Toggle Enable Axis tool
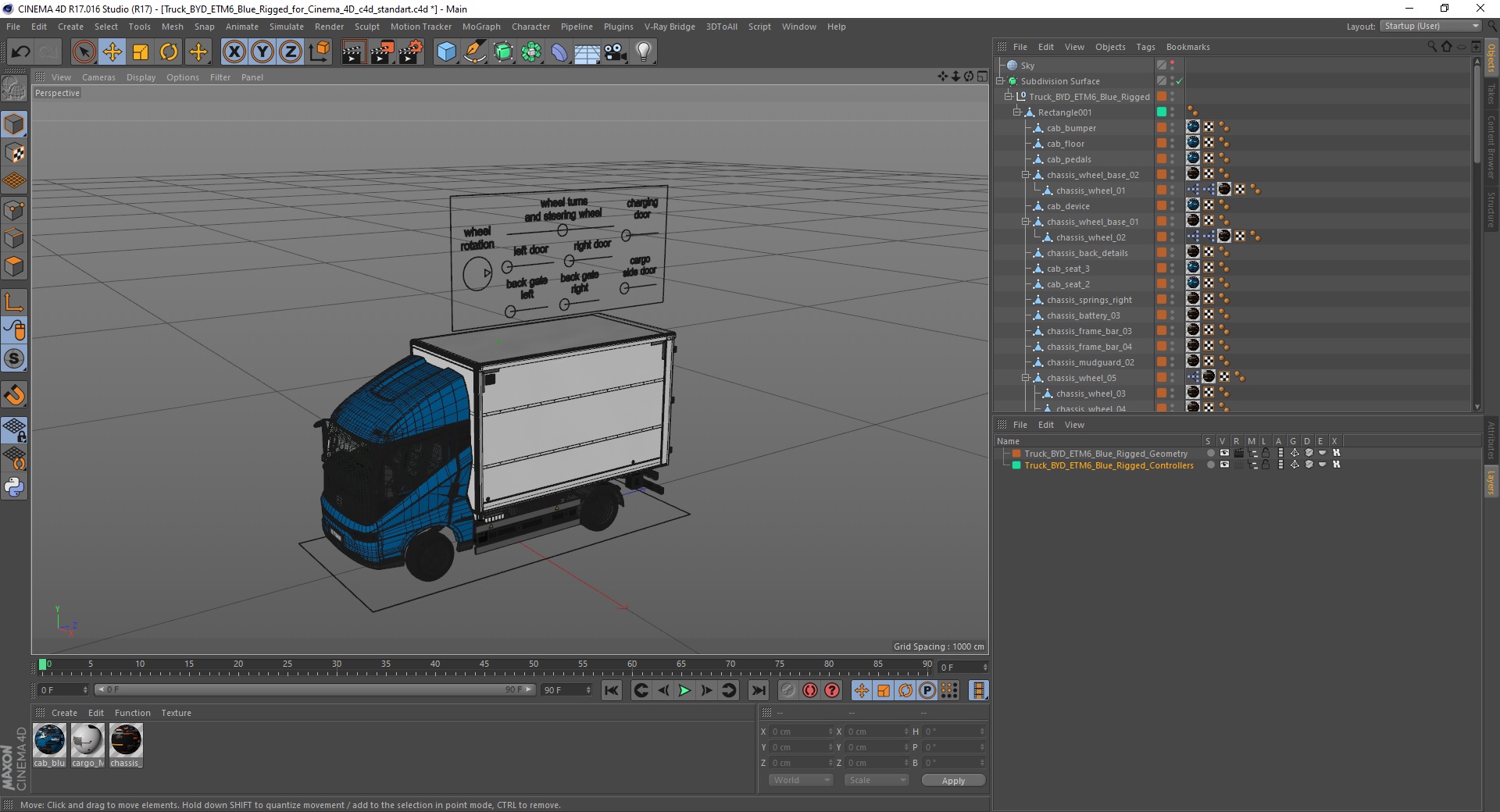 (14, 302)
